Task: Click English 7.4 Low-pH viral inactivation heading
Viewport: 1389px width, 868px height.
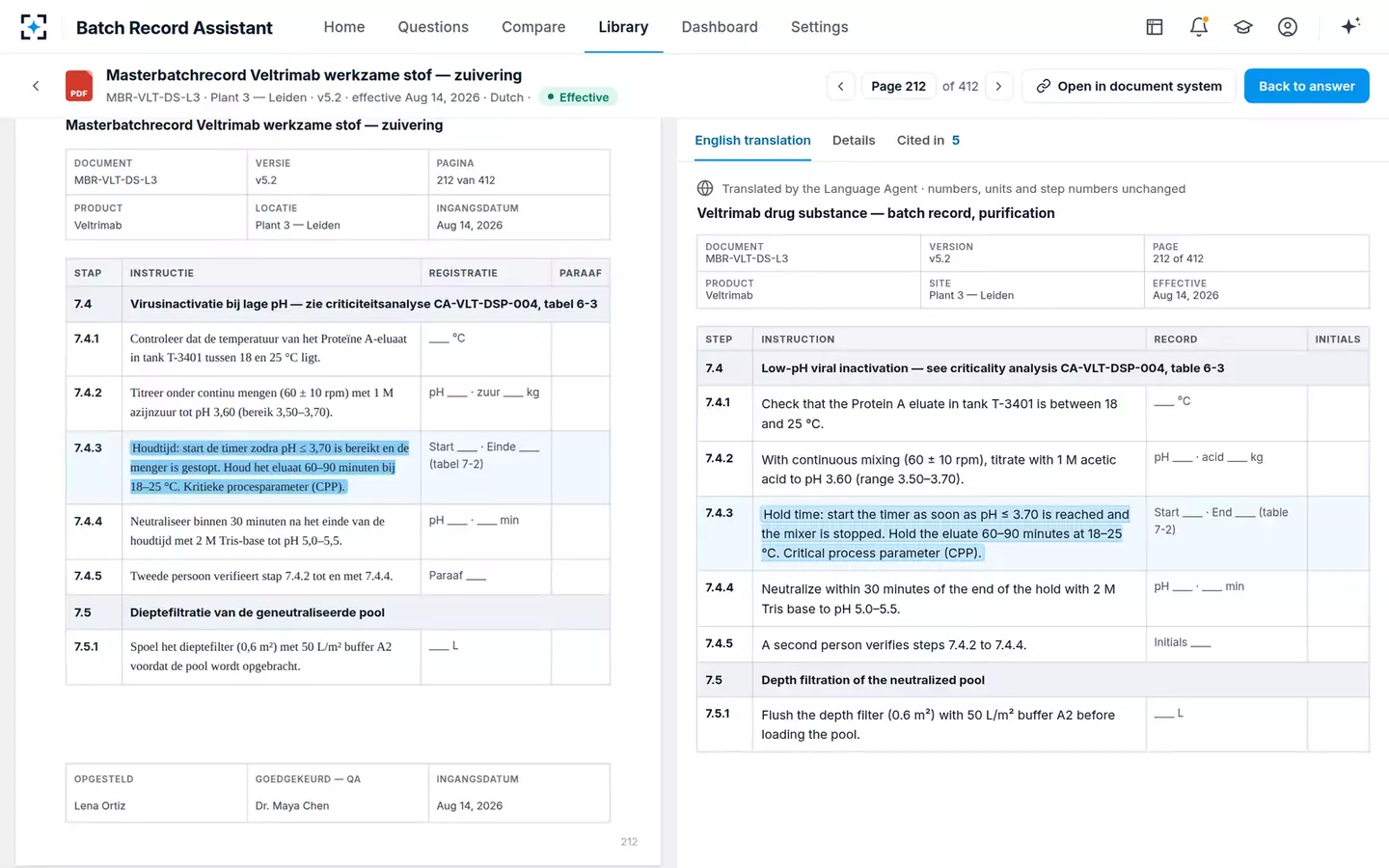Action: pos(993,368)
